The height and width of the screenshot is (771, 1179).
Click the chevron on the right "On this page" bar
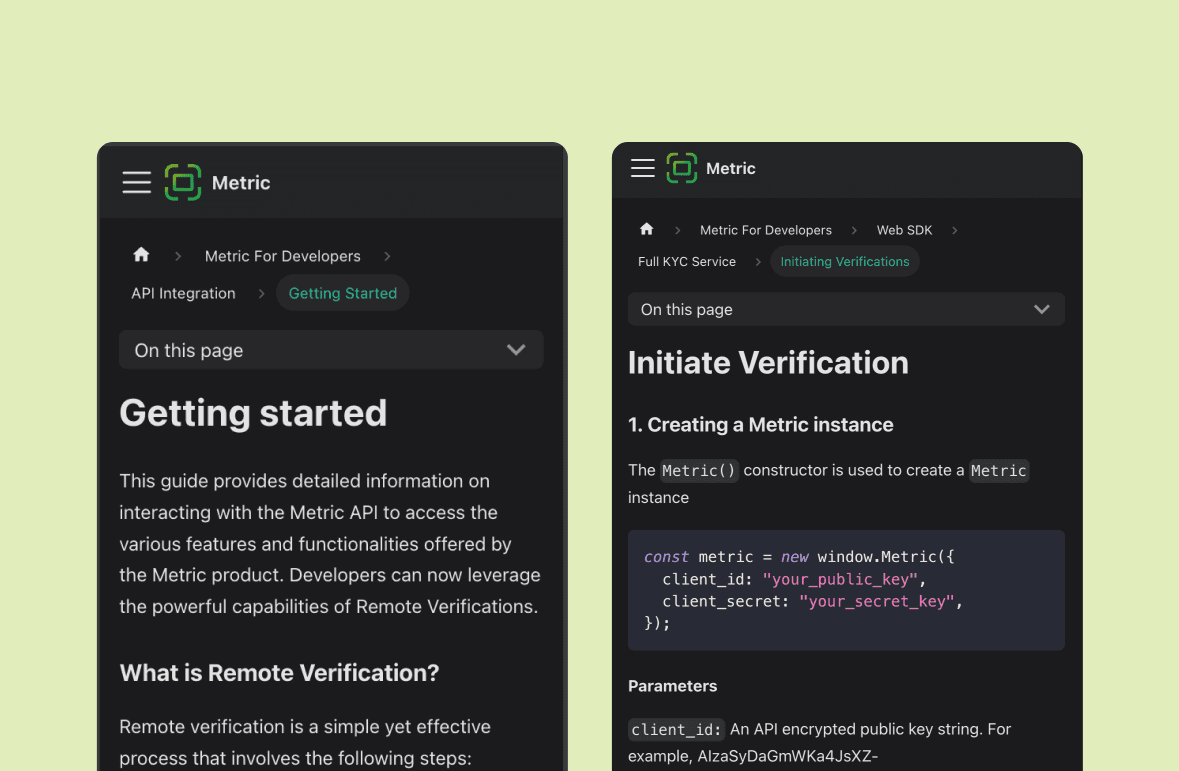(x=1041, y=309)
